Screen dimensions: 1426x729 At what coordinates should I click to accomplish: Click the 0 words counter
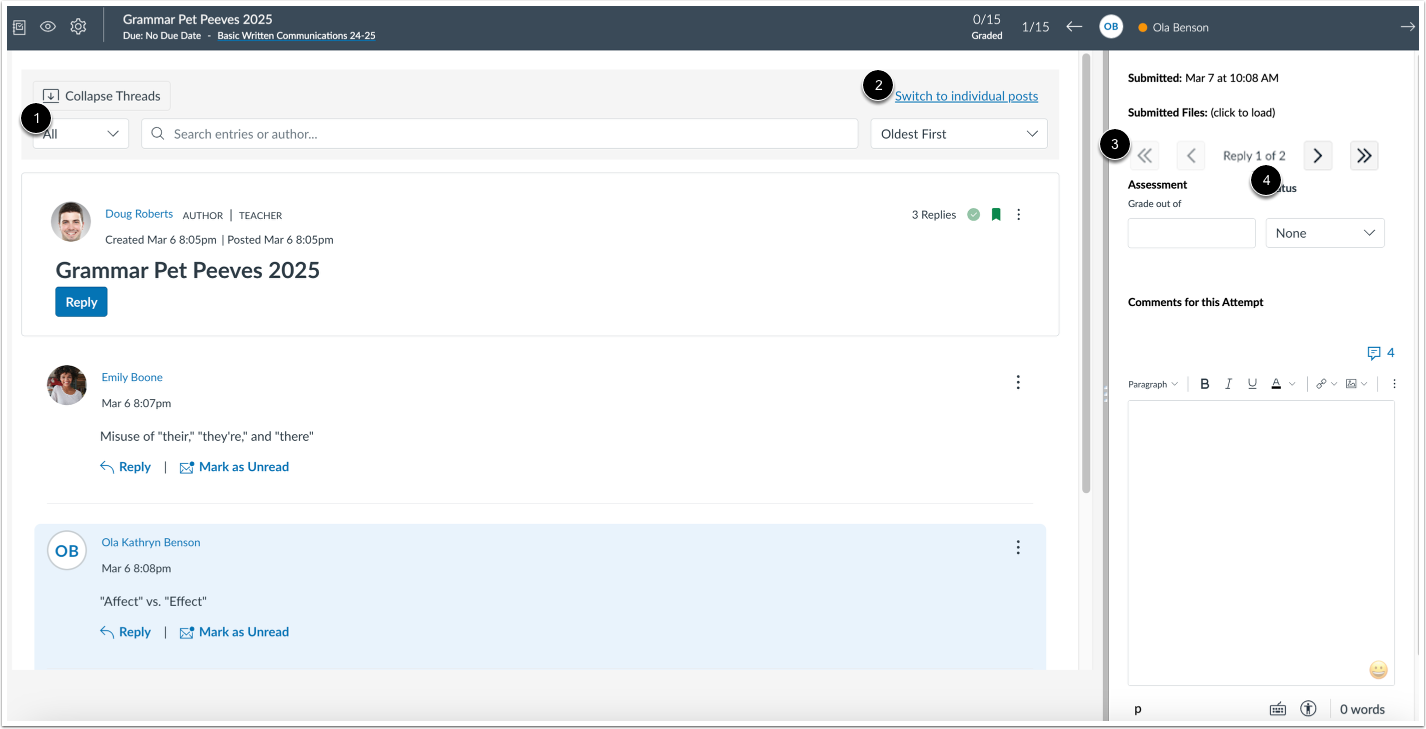tap(1362, 709)
